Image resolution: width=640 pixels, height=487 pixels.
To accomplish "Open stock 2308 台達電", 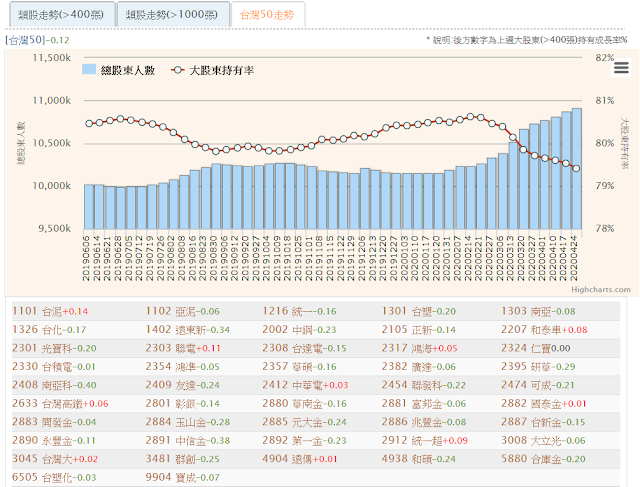I will (x=292, y=348).
